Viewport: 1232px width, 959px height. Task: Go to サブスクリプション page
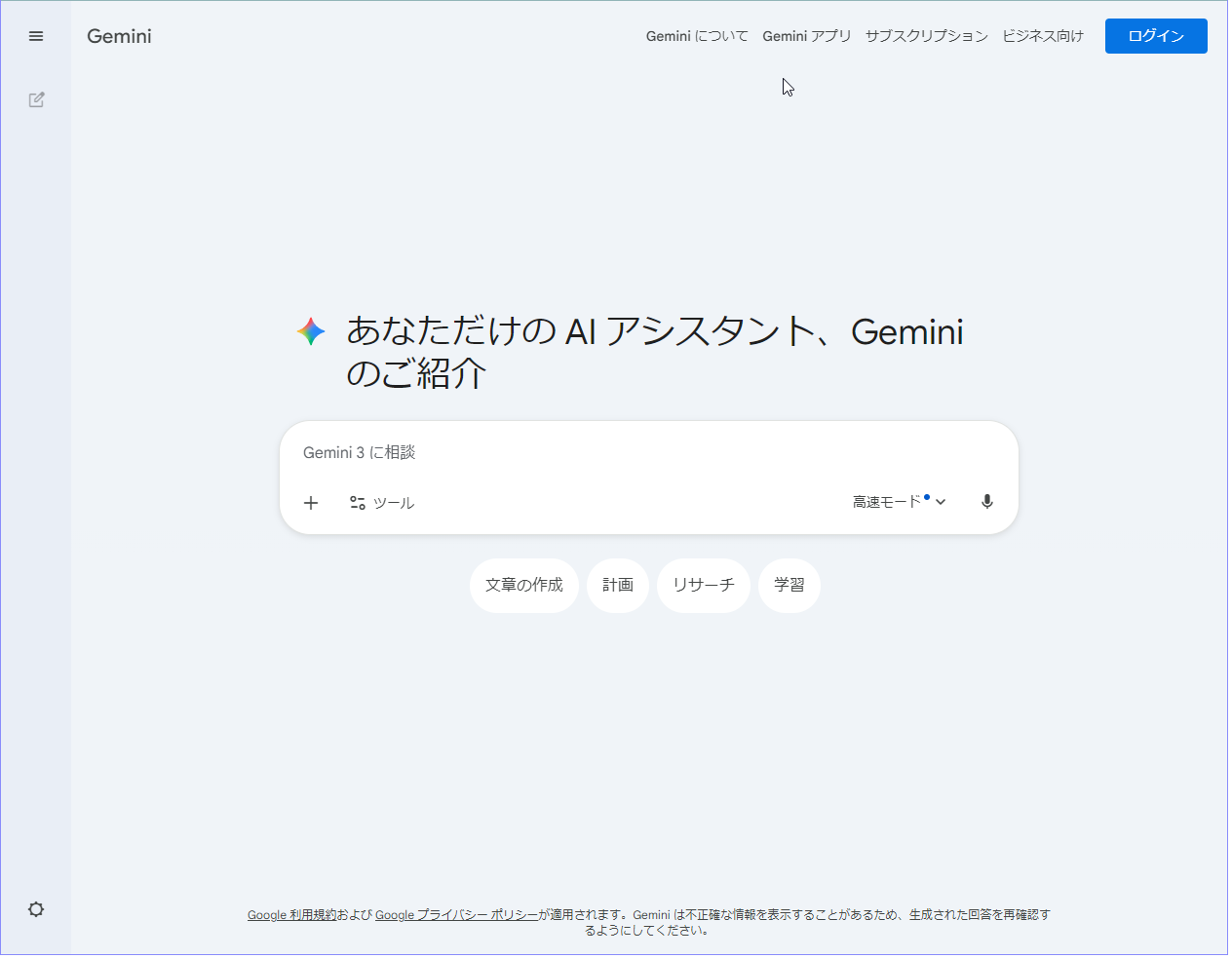click(x=927, y=36)
